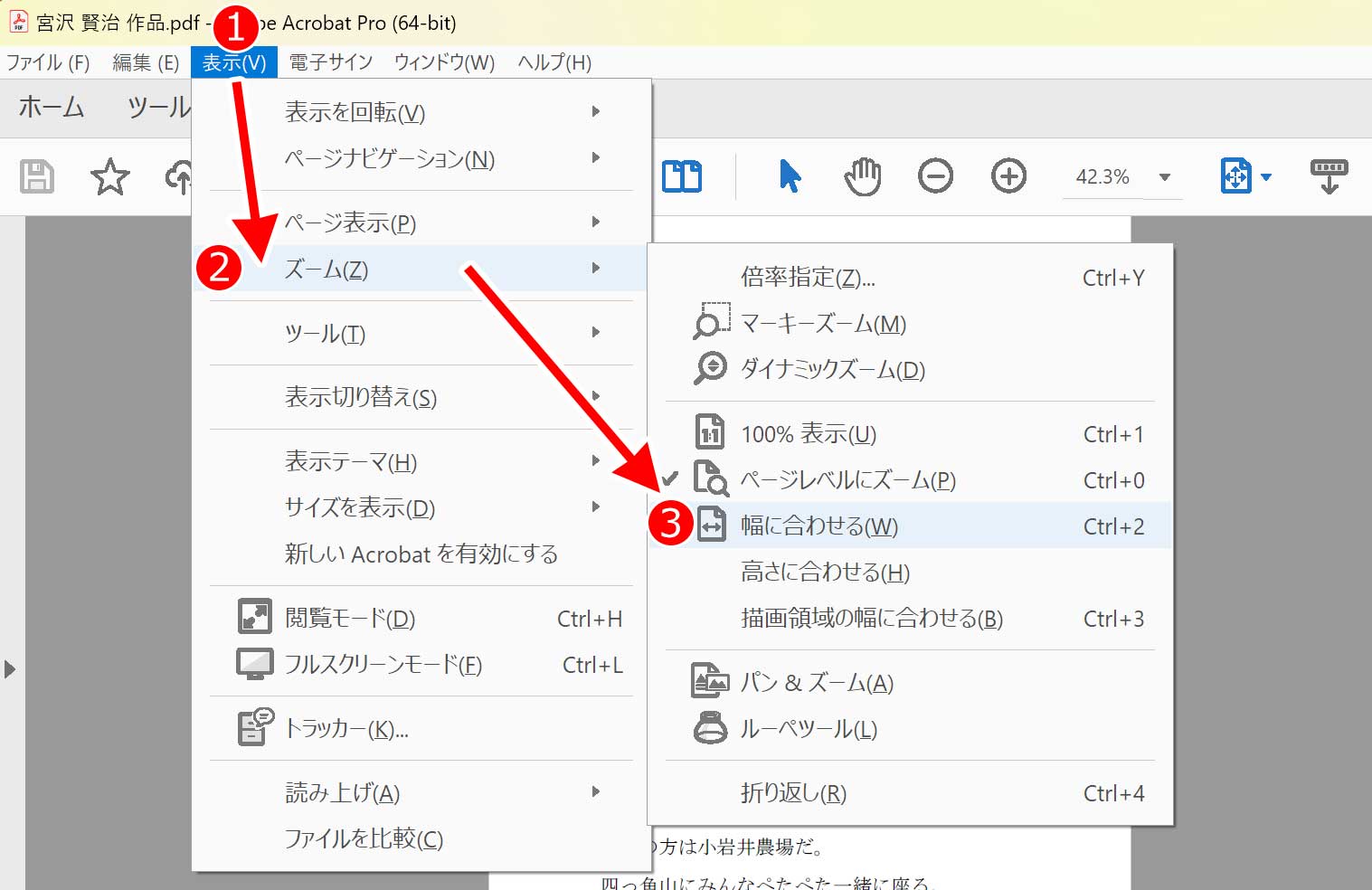Toggle checked ページレベルにズーム(P) item
This screenshot has height=890, width=1372.
(910, 480)
